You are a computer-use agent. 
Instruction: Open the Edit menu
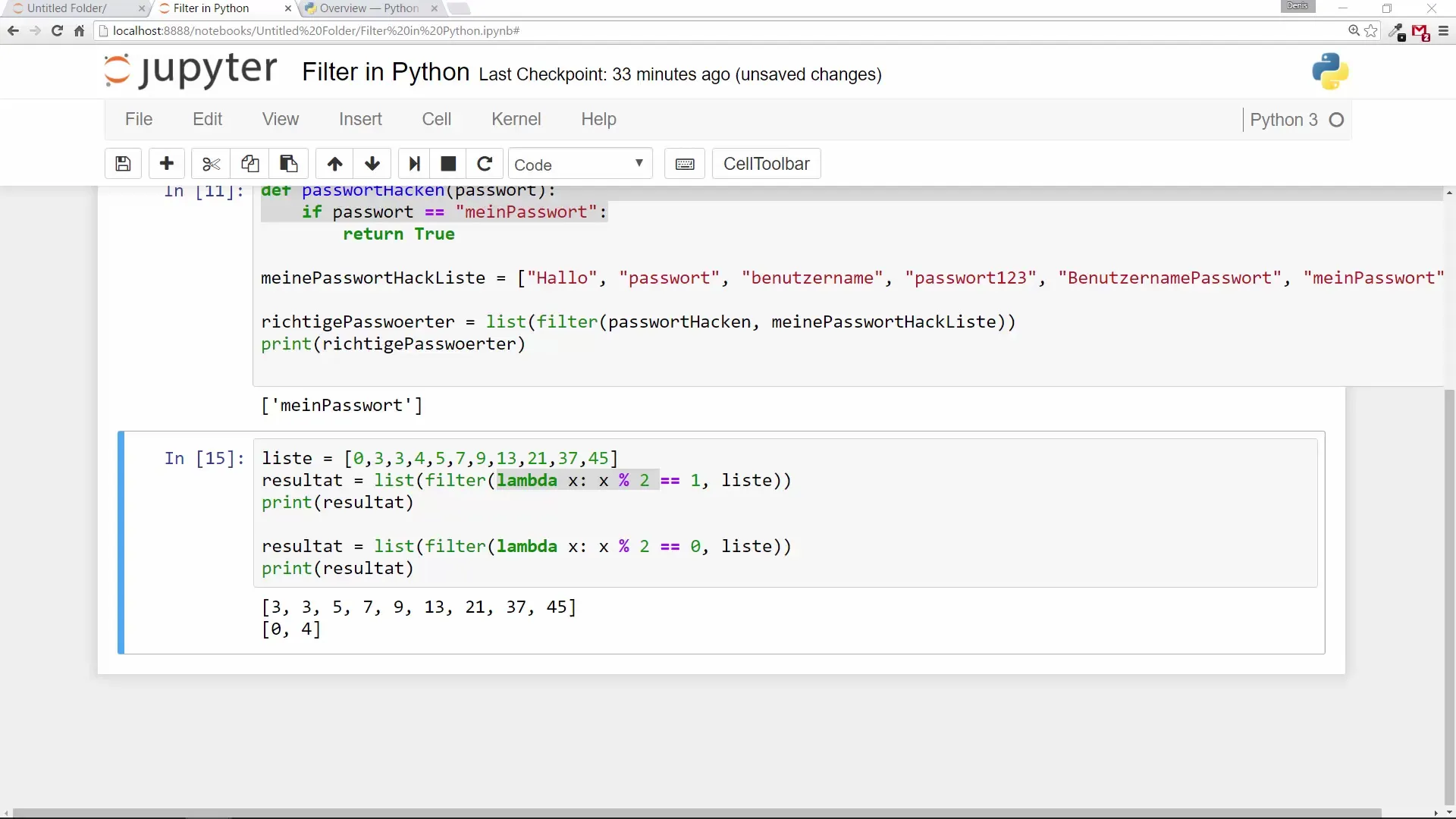point(207,119)
